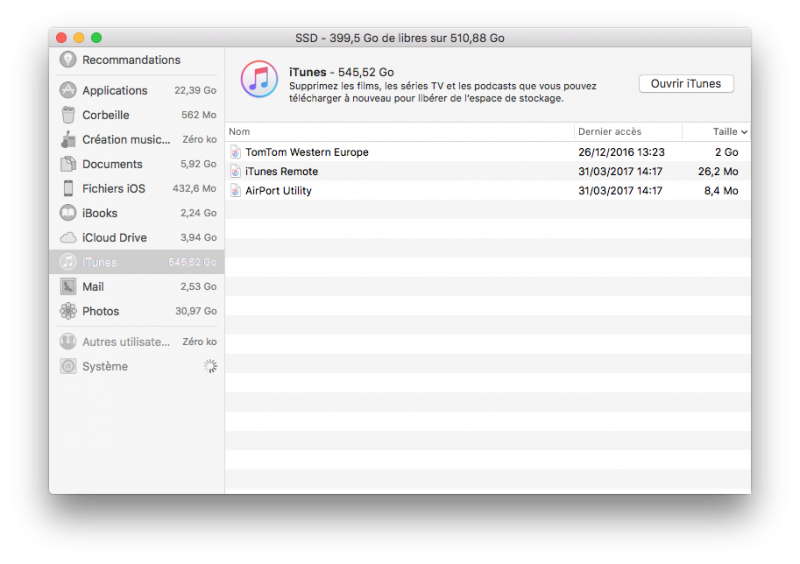Select Système label in sidebar

click(x=105, y=366)
